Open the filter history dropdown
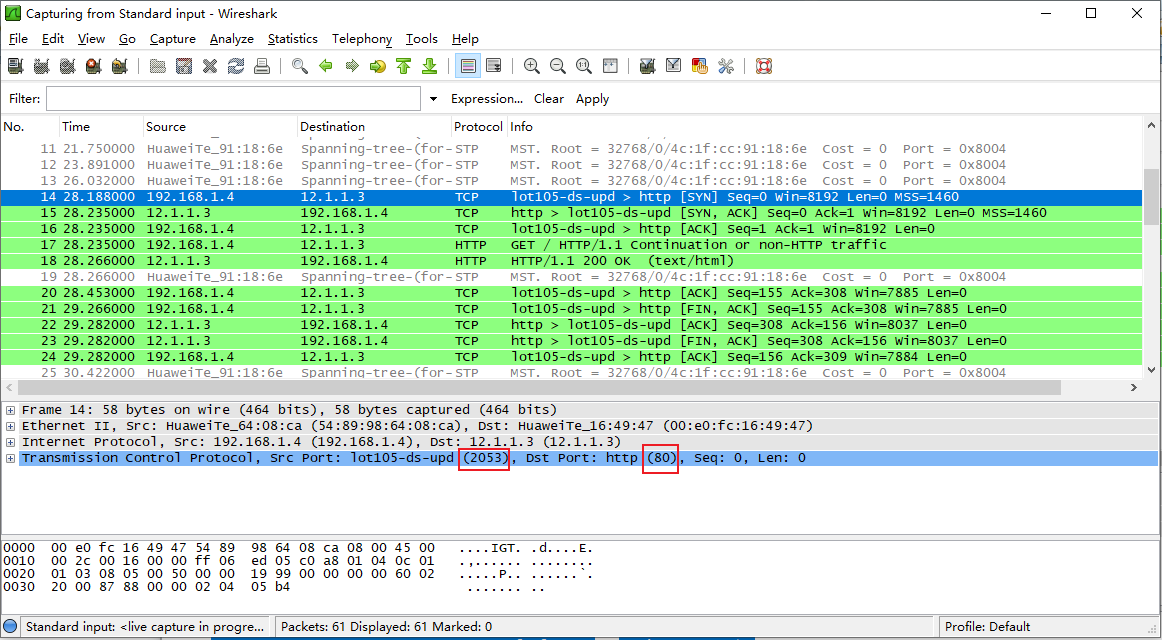The width and height of the screenshot is (1162, 640). (x=434, y=99)
